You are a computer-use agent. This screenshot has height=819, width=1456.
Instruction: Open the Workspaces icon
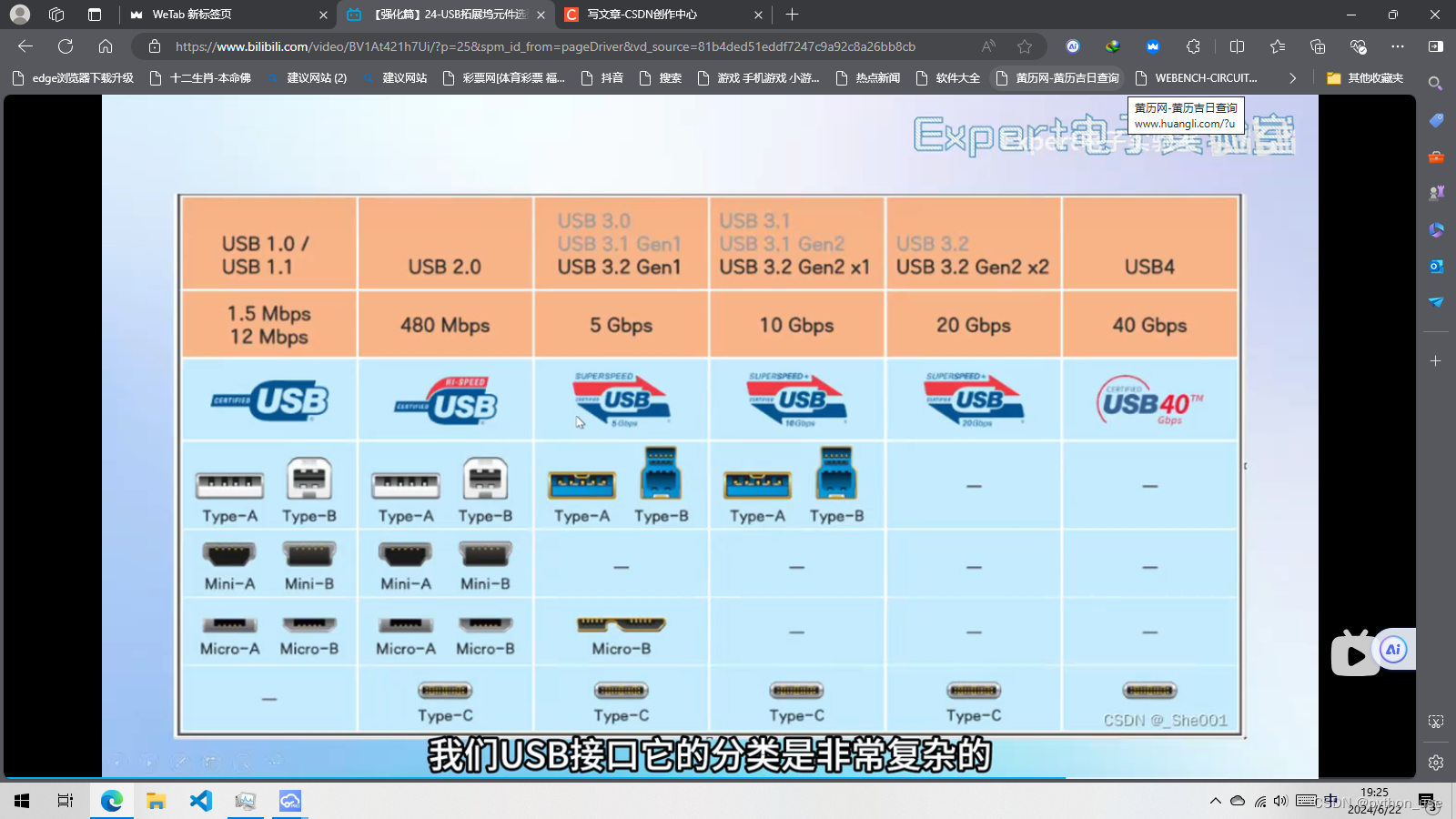point(56,15)
